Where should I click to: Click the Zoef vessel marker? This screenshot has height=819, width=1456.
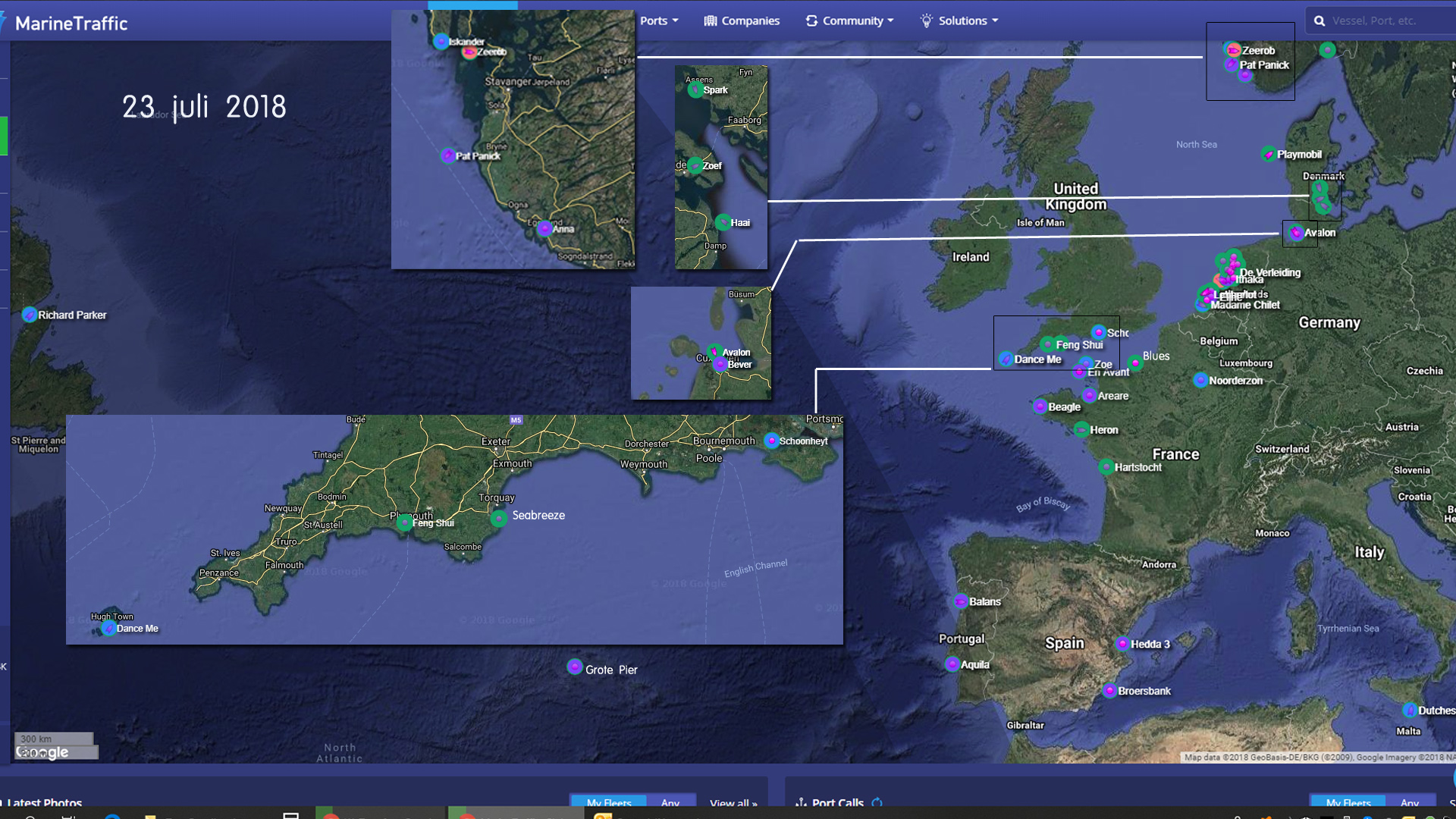click(695, 165)
